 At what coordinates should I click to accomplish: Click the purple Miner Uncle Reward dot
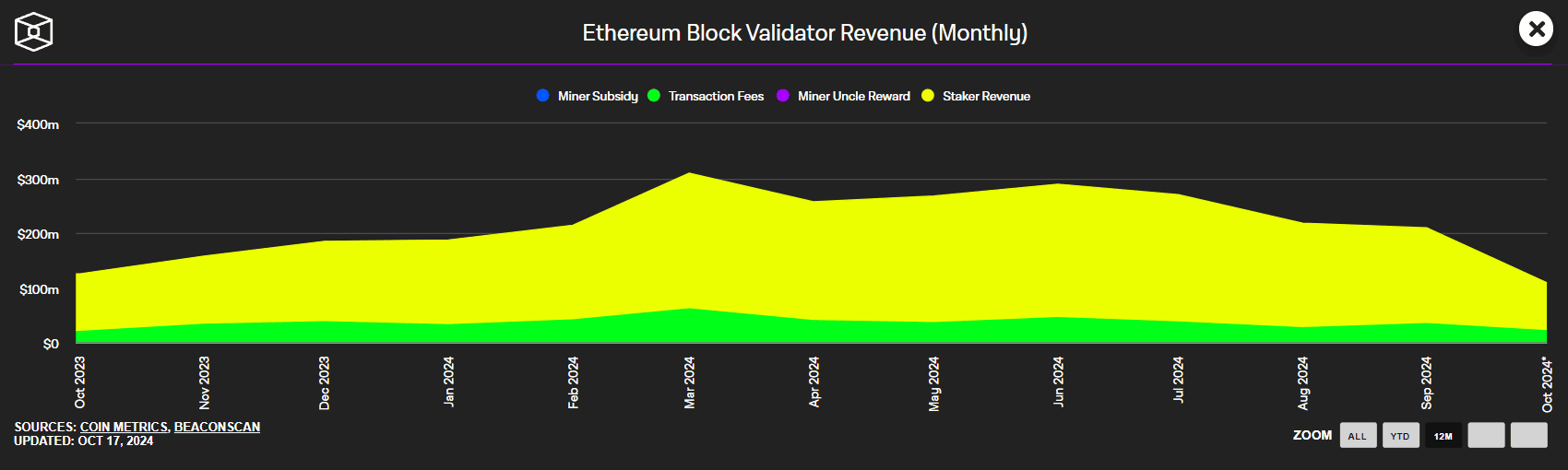coord(783,95)
